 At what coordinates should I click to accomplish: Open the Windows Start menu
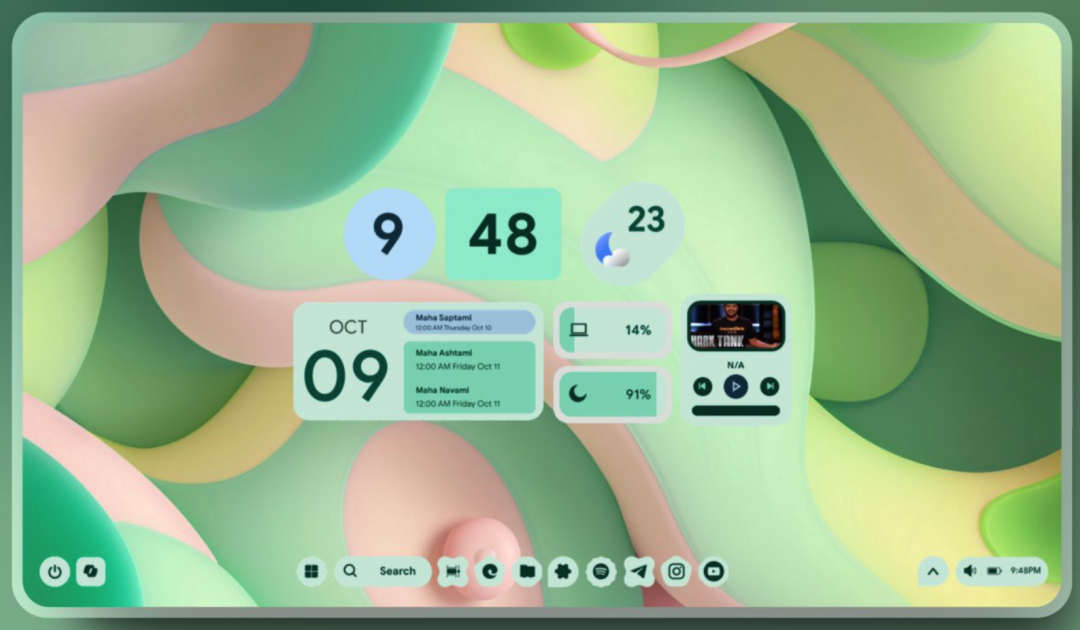312,571
